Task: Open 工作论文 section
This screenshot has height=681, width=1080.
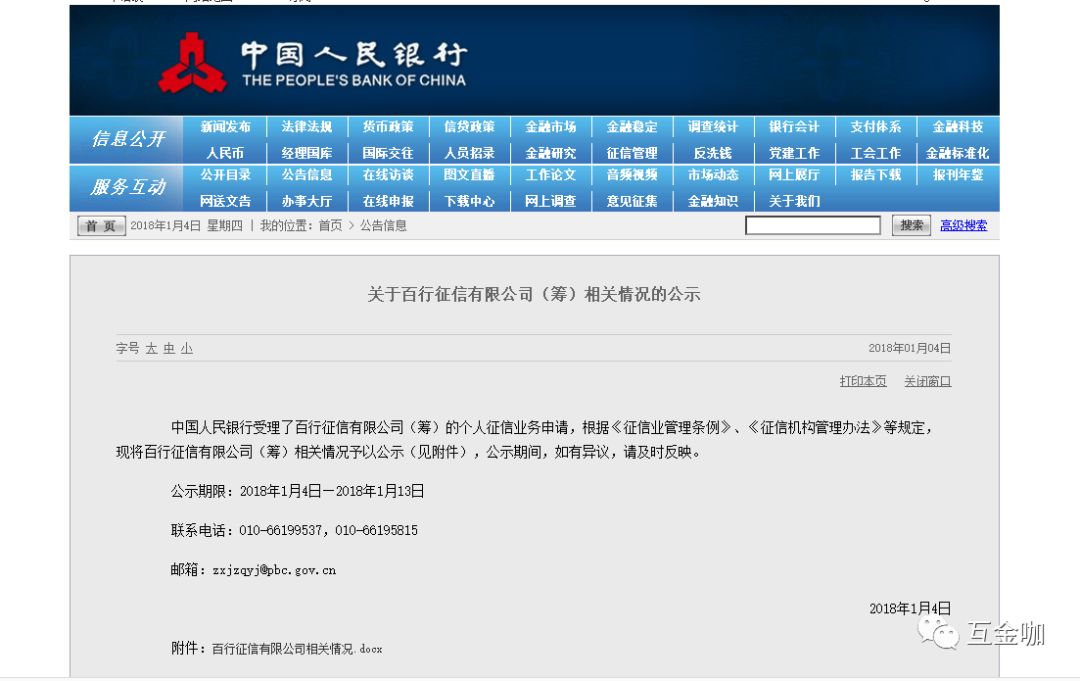Action: tap(550, 175)
